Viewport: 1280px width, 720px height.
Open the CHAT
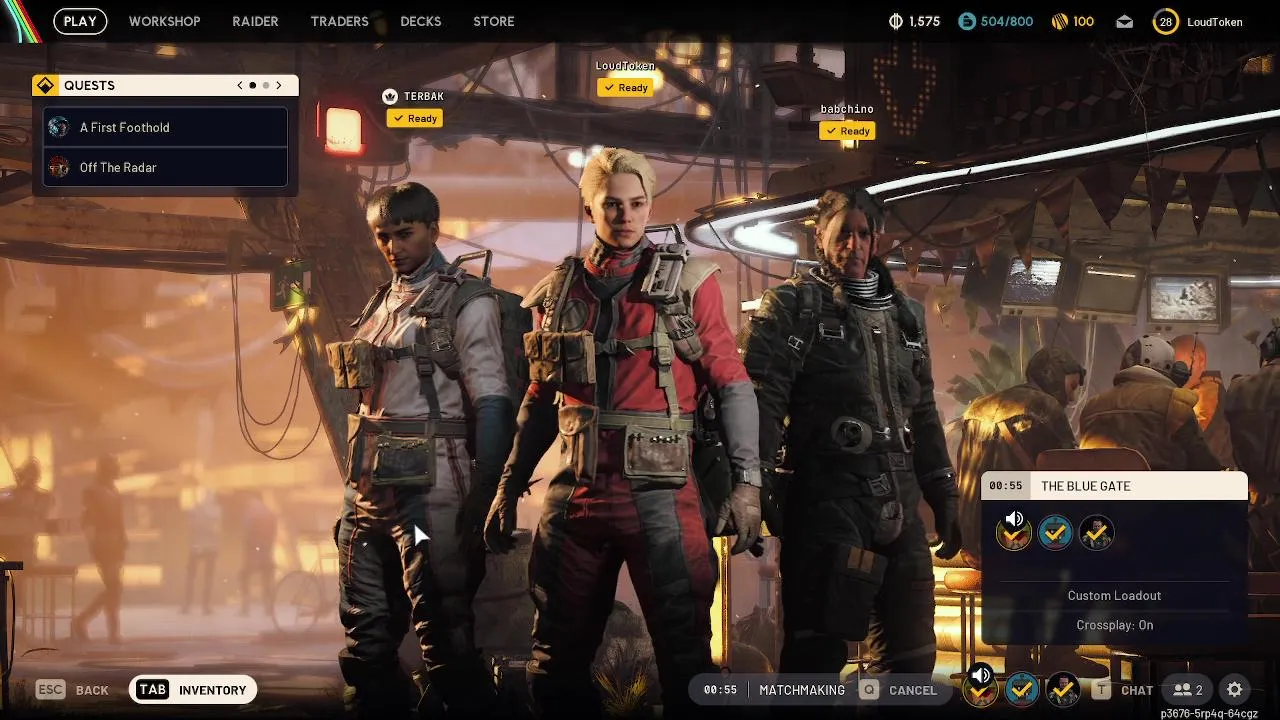tap(1137, 690)
